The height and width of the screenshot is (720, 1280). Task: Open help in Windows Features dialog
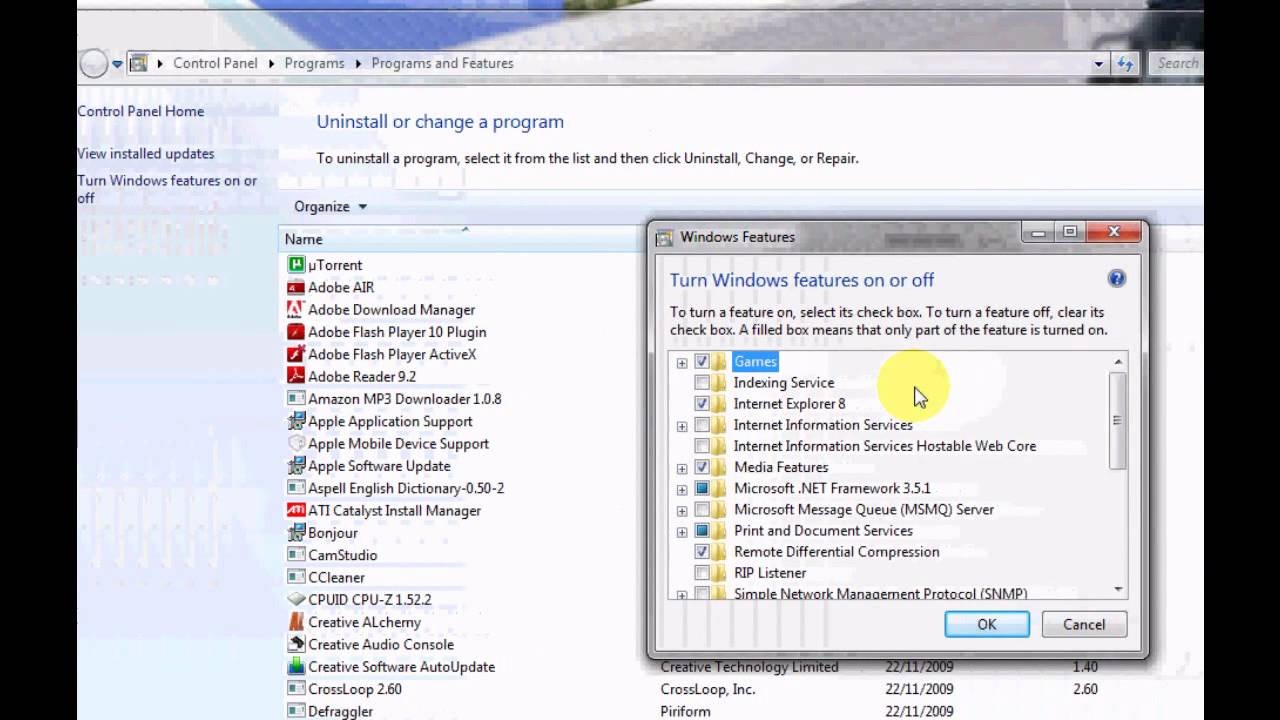click(x=1117, y=279)
